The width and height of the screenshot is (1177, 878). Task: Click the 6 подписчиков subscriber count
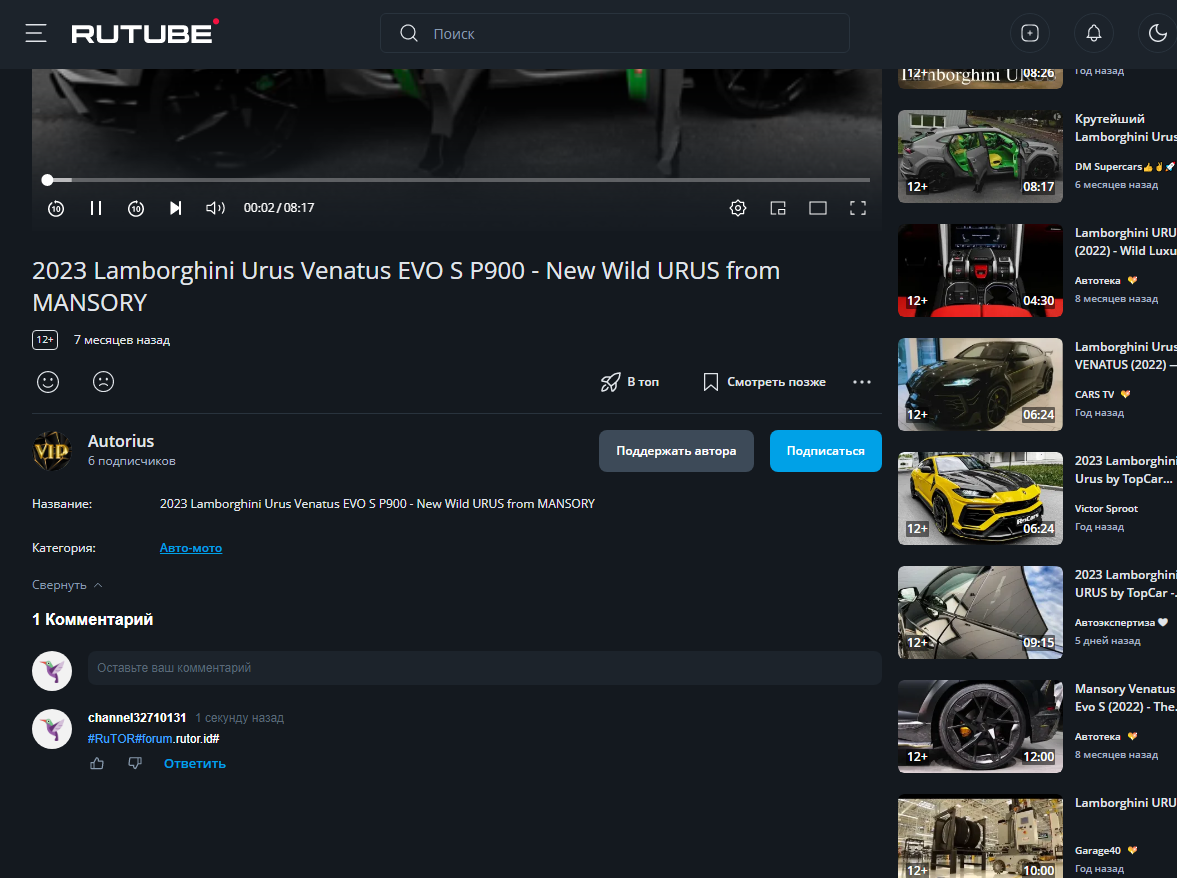coord(131,461)
